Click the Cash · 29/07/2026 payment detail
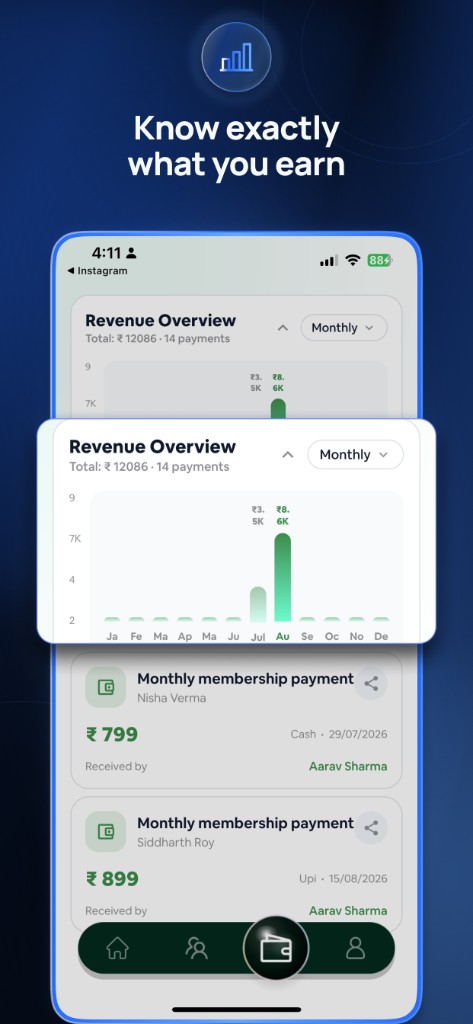The height and width of the screenshot is (1024, 473). pyautogui.click(x=339, y=735)
